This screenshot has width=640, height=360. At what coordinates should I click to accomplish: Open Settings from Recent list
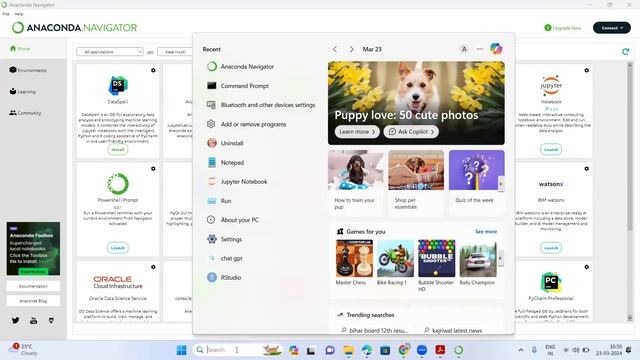click(224, 239)
